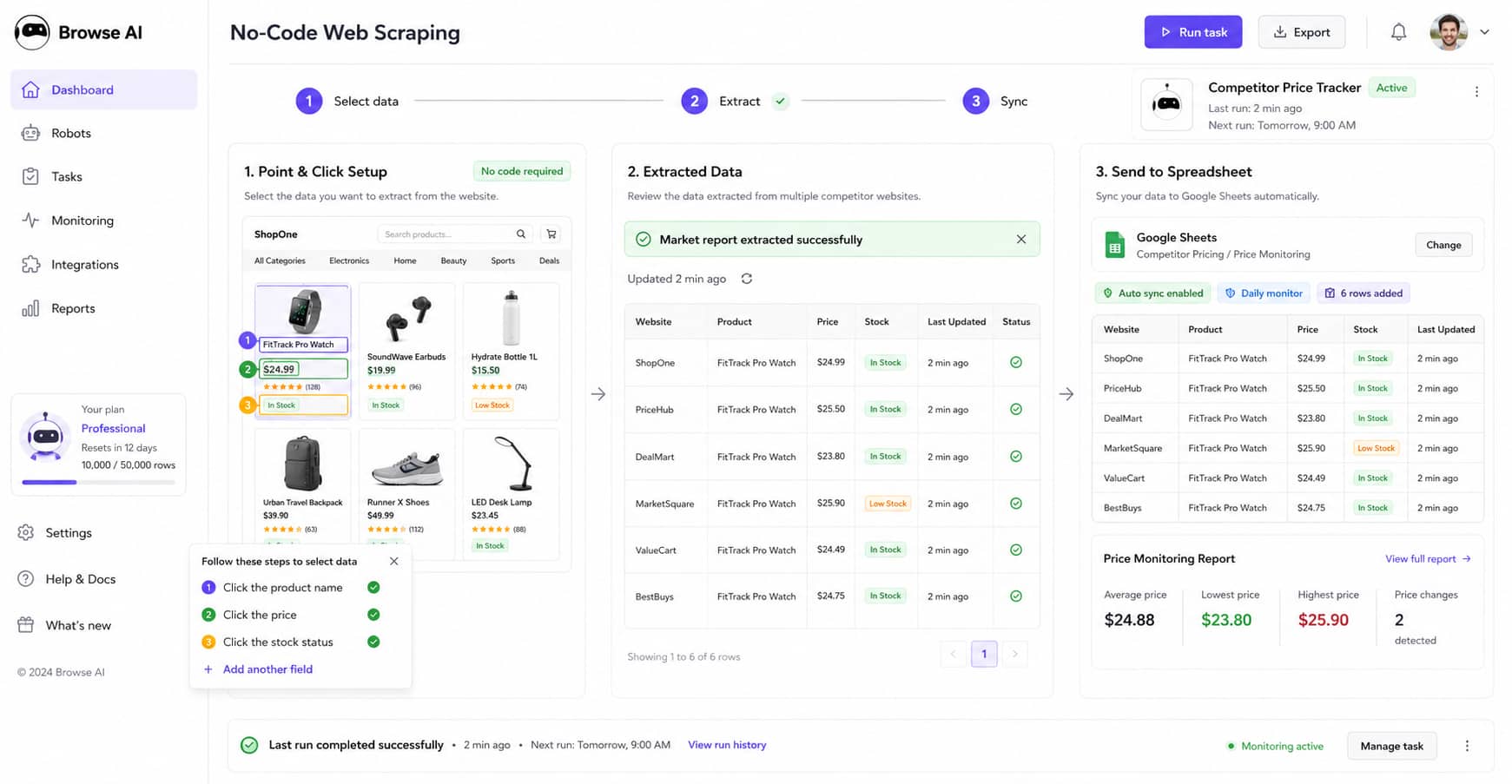Screen dimensions: 1512x784
Task: Open notifications bell
Action: 1398,32
